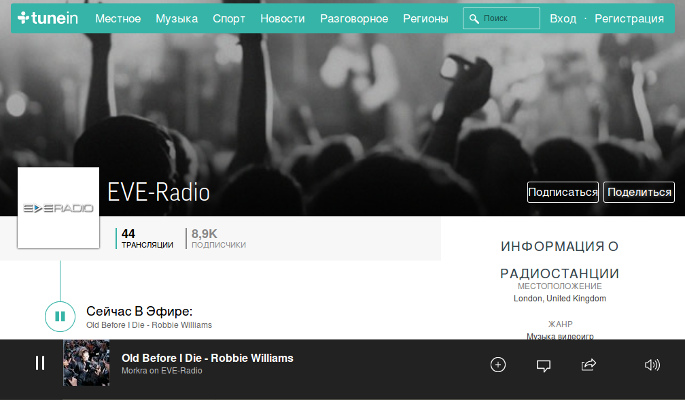Click the plus add-to-favorites icon
685x400 pixels.
coord(498,365)
